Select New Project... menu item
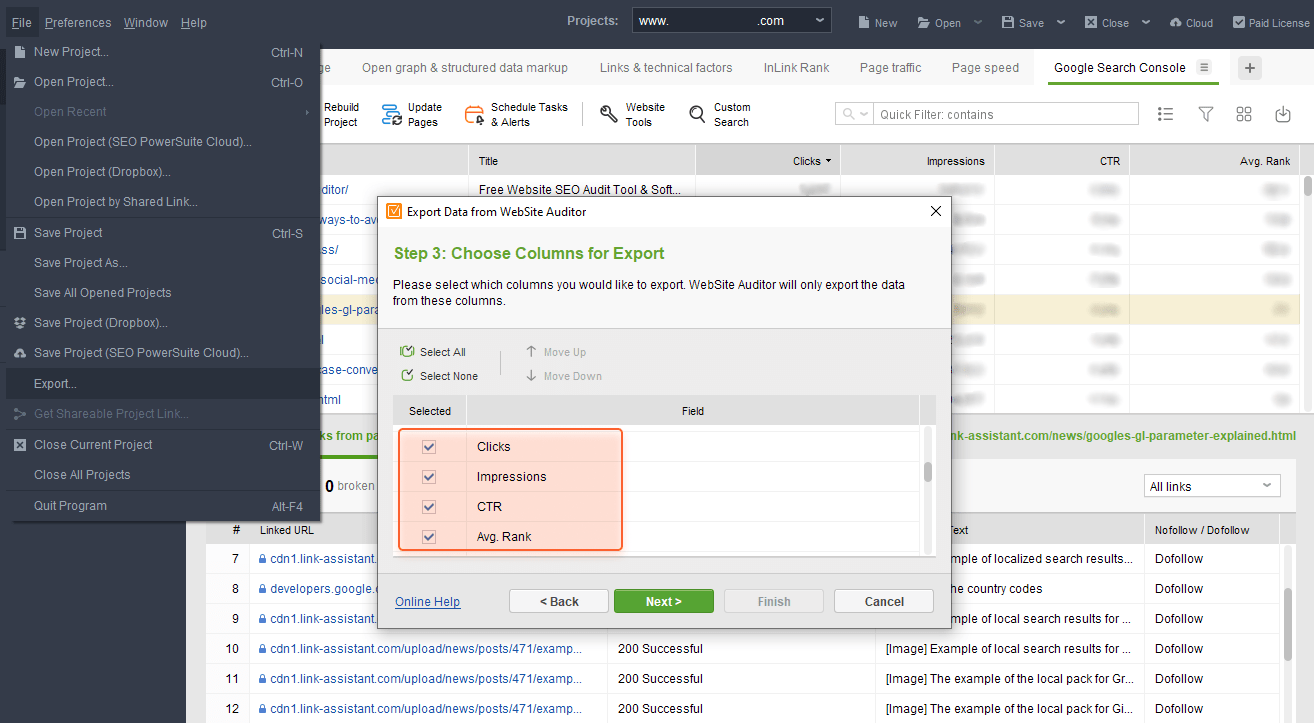Screen dimensions: 1314x723 [163, 52]
